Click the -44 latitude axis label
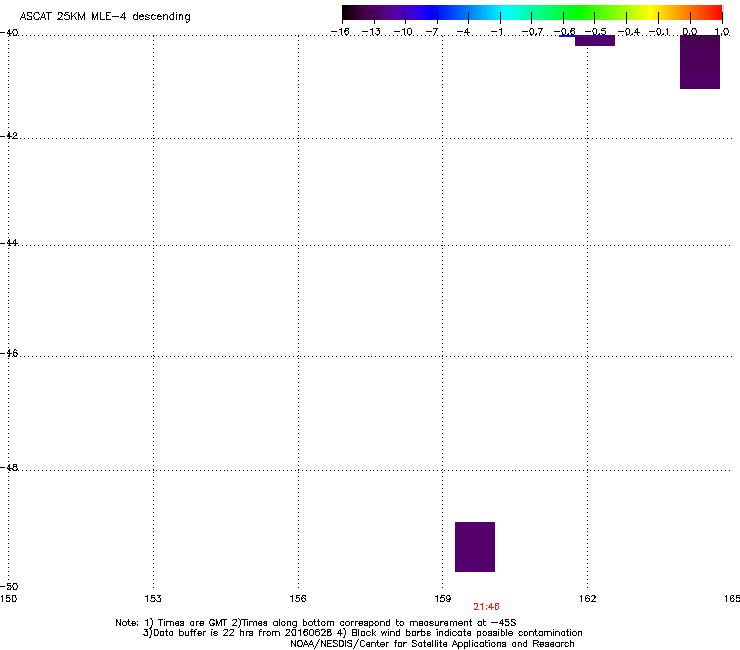 9,243
